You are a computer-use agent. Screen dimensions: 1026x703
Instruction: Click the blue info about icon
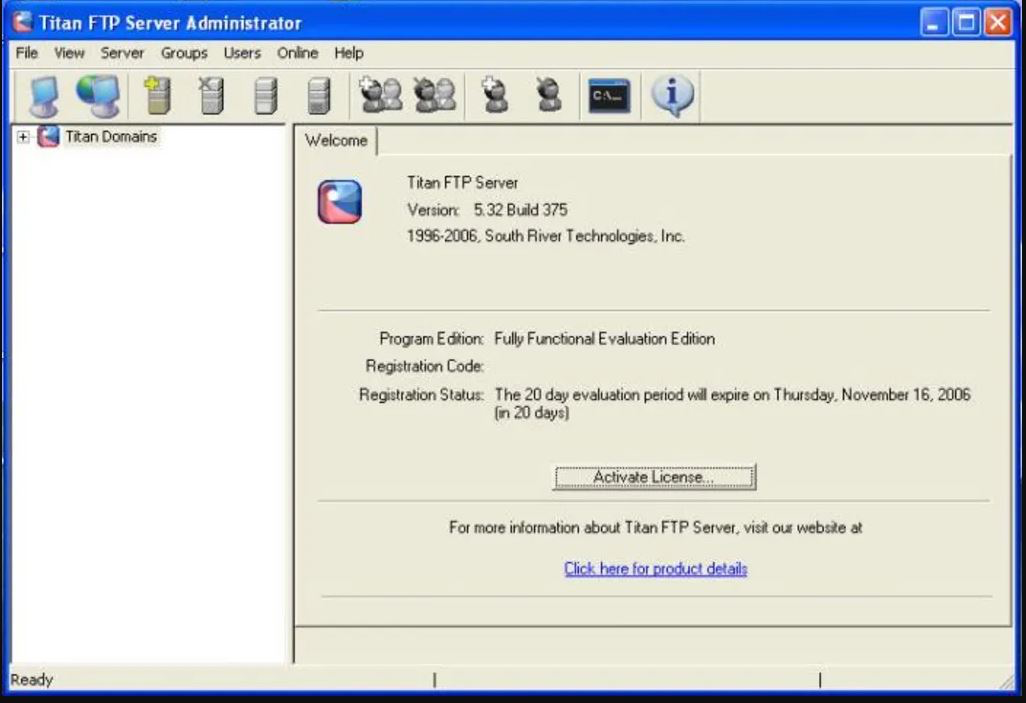coord(672,96)
